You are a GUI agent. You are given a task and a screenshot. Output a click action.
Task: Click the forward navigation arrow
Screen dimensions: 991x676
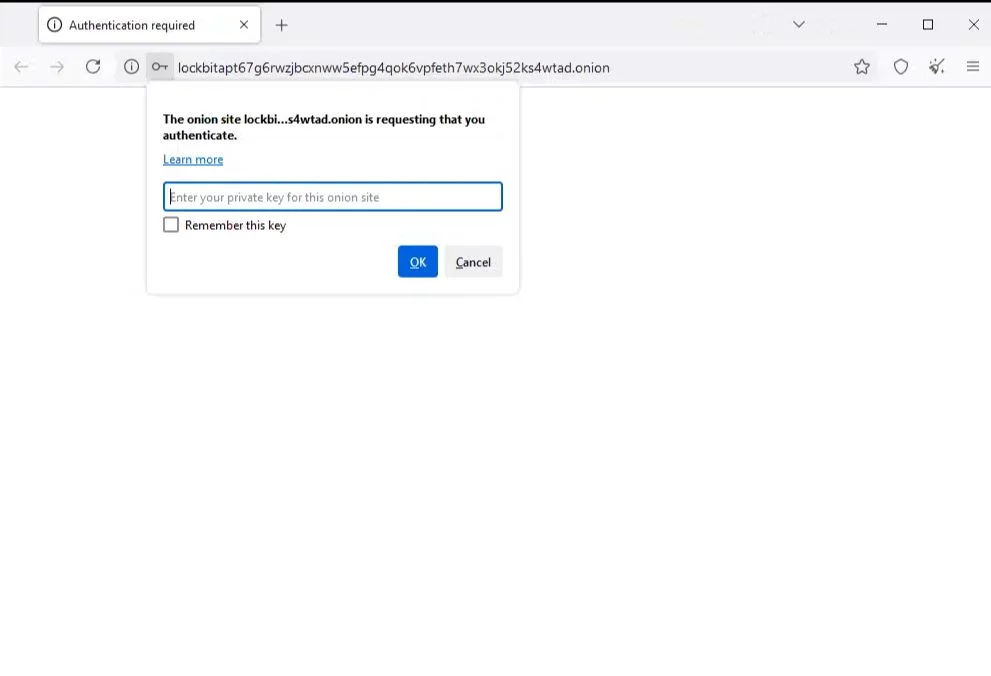[57, 67]
